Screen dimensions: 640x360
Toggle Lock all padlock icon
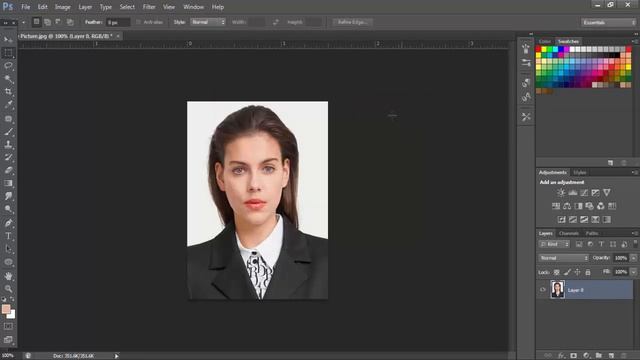[588, 272]
